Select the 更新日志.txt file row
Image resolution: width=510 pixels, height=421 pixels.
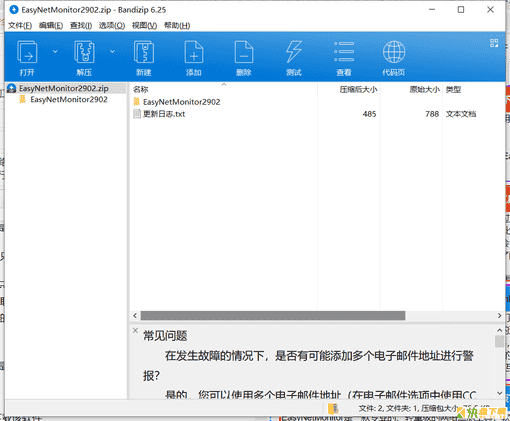(x=305, y=114)
